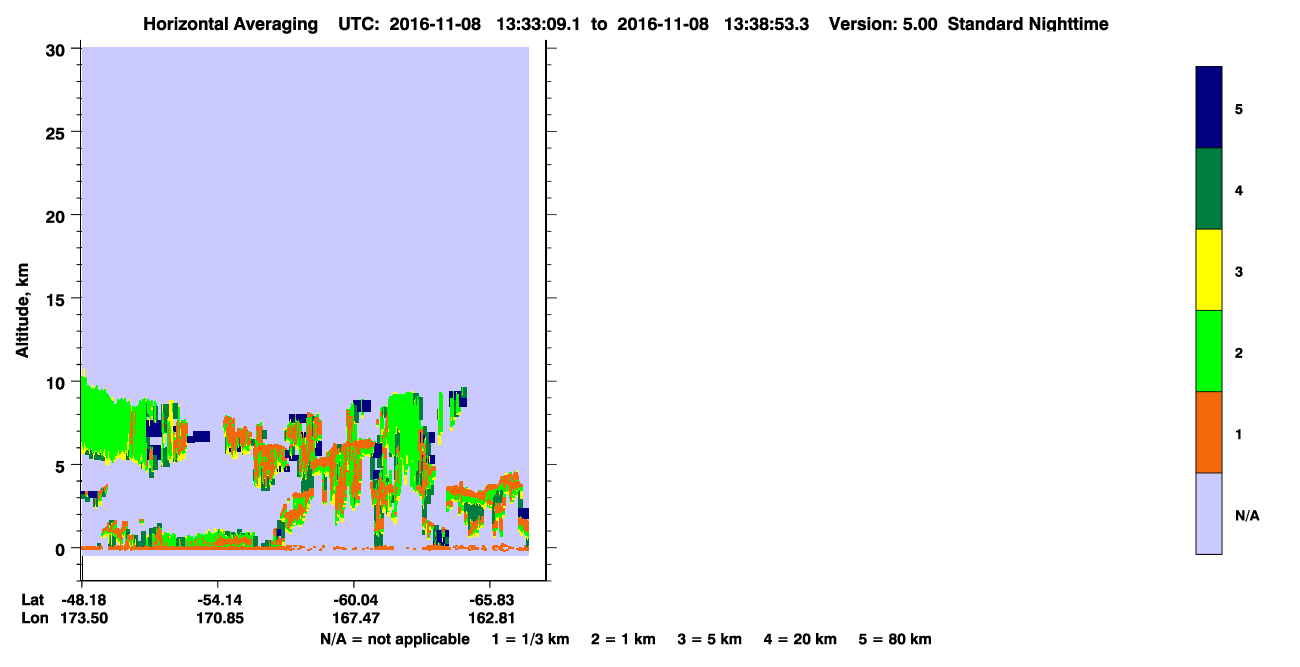Click the lavender N/A color bar segment
Image resolution: width=1300 pixels, height=667 pixels.
click(x=1209, y=513)
